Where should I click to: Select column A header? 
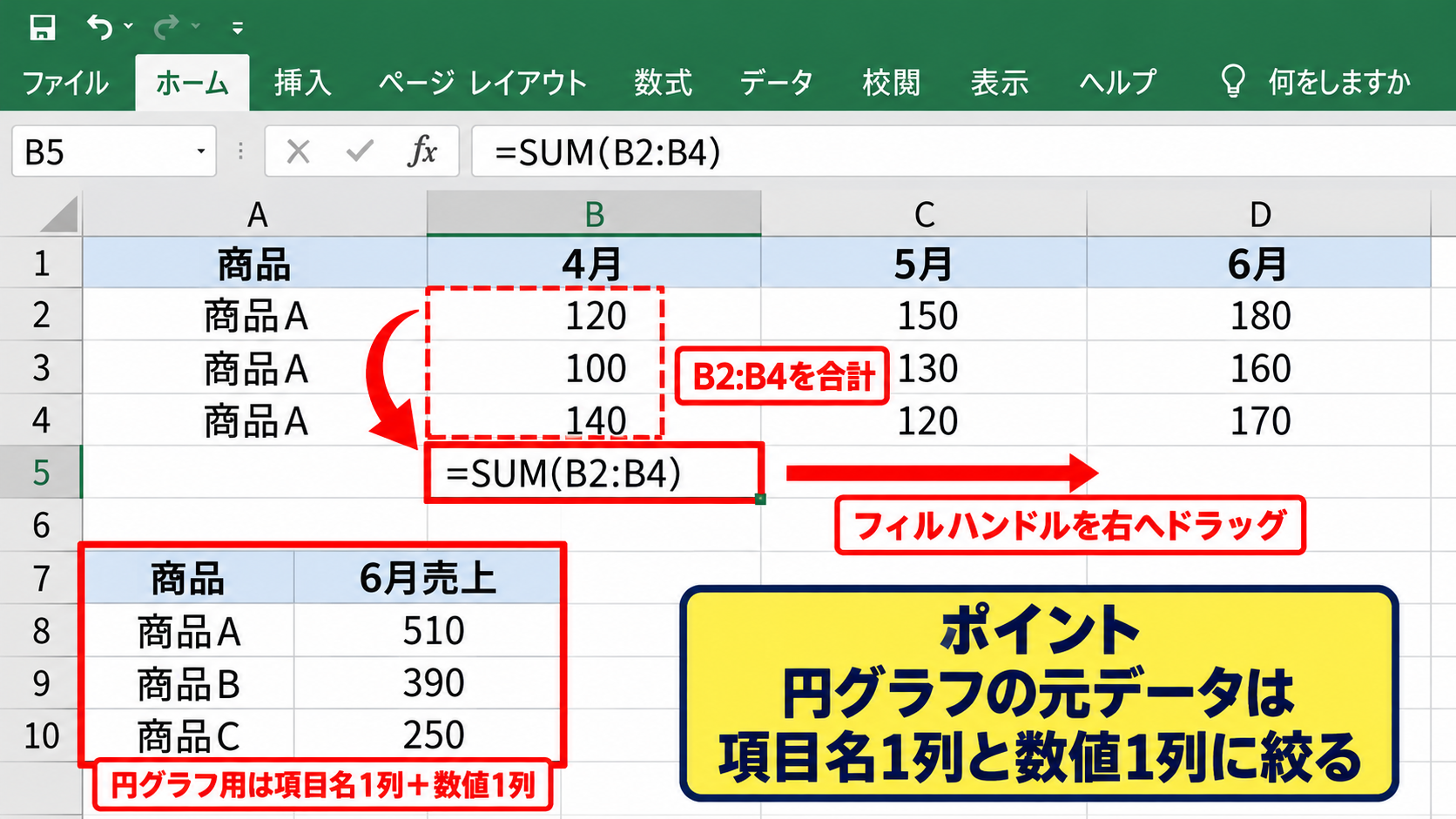click(255, 214)
